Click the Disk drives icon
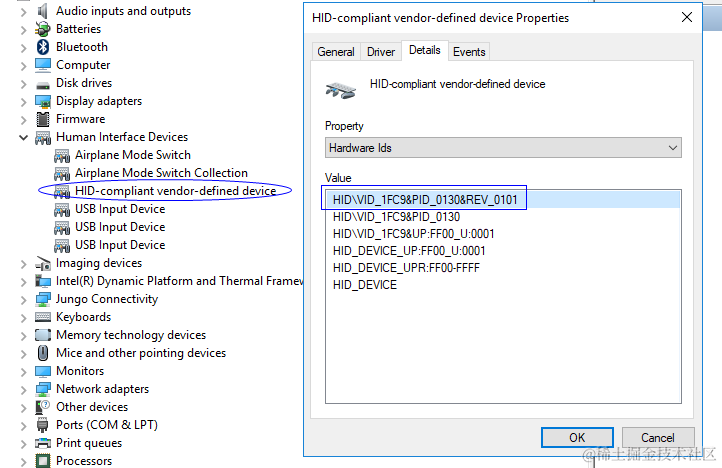 click(x=43, y=85)
